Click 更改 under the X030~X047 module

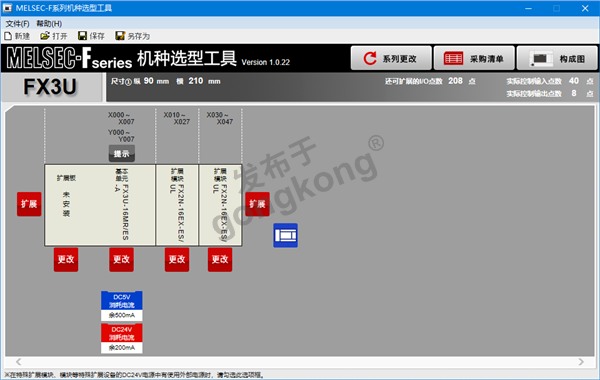coord(220,259)
